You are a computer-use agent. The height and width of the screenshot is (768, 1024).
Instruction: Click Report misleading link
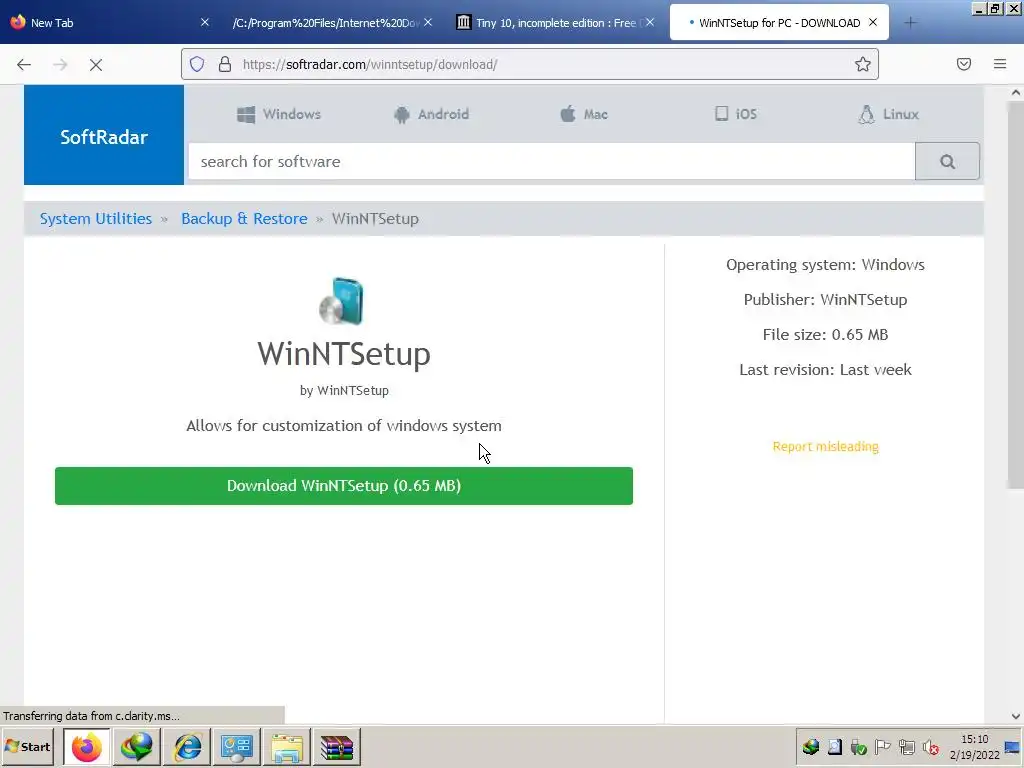click(825, 447)
